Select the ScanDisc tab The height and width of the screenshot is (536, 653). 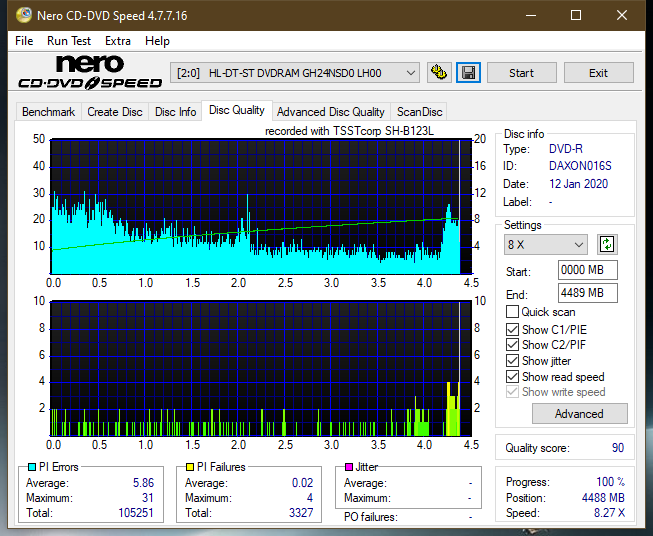pos(419,112)
